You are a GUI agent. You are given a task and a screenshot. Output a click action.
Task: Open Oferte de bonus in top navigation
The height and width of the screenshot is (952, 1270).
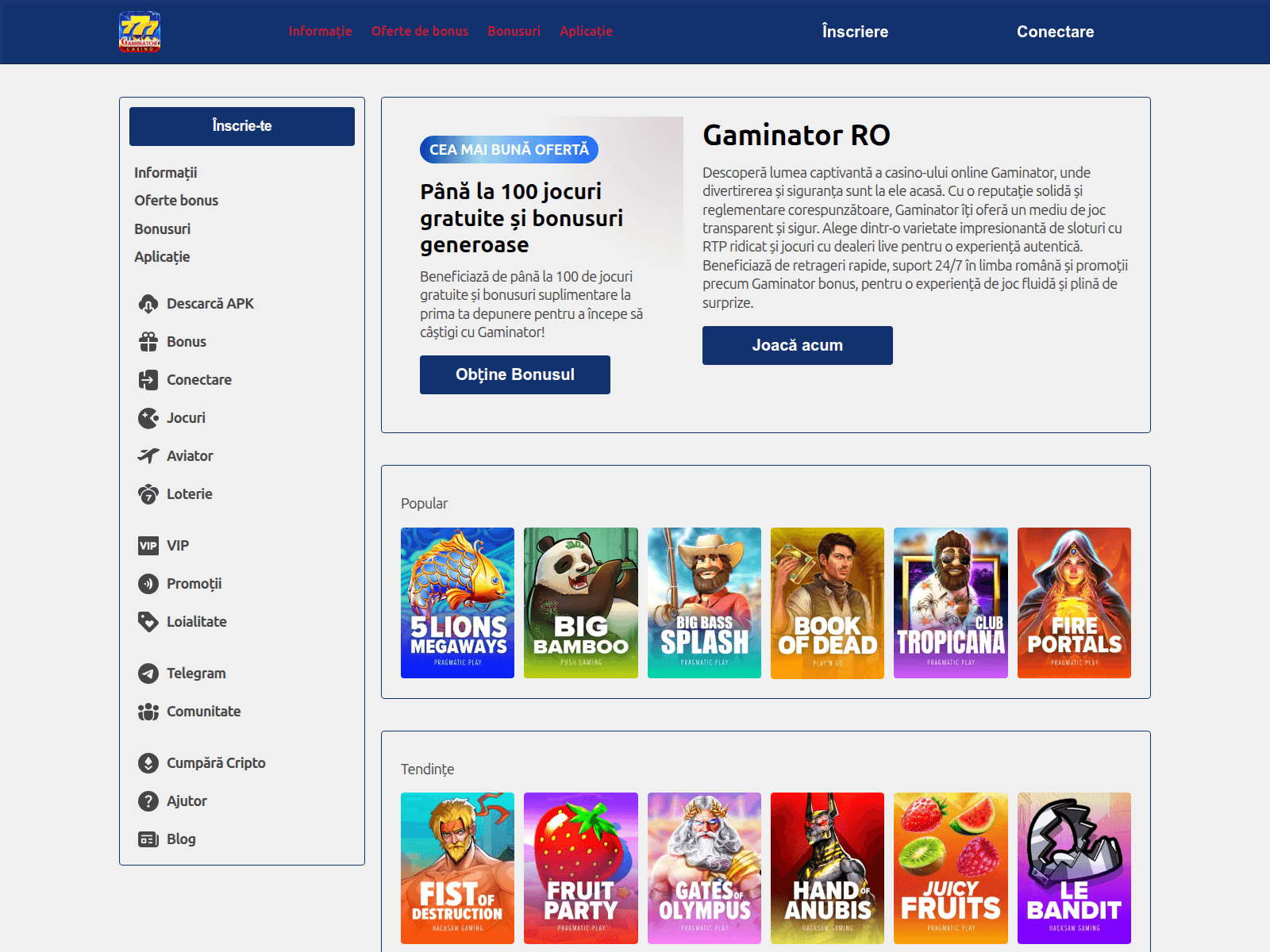tap(420, 31)
